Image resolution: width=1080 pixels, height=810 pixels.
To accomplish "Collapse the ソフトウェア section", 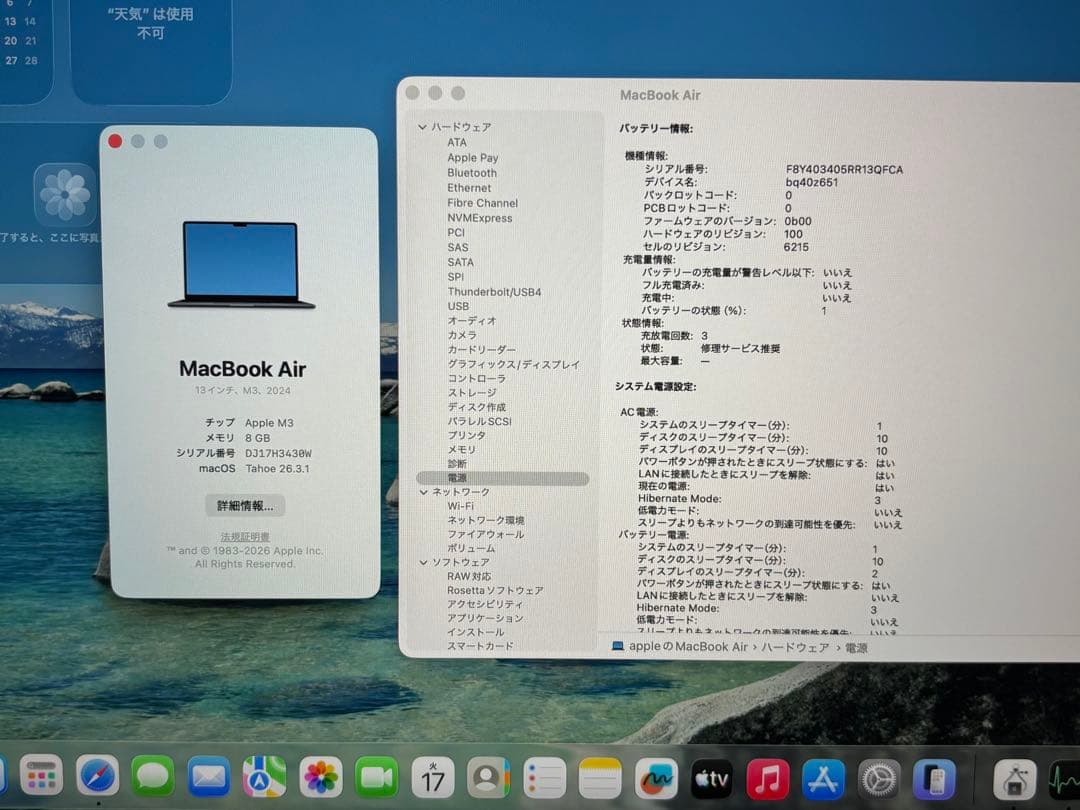I will coord(424,563).
